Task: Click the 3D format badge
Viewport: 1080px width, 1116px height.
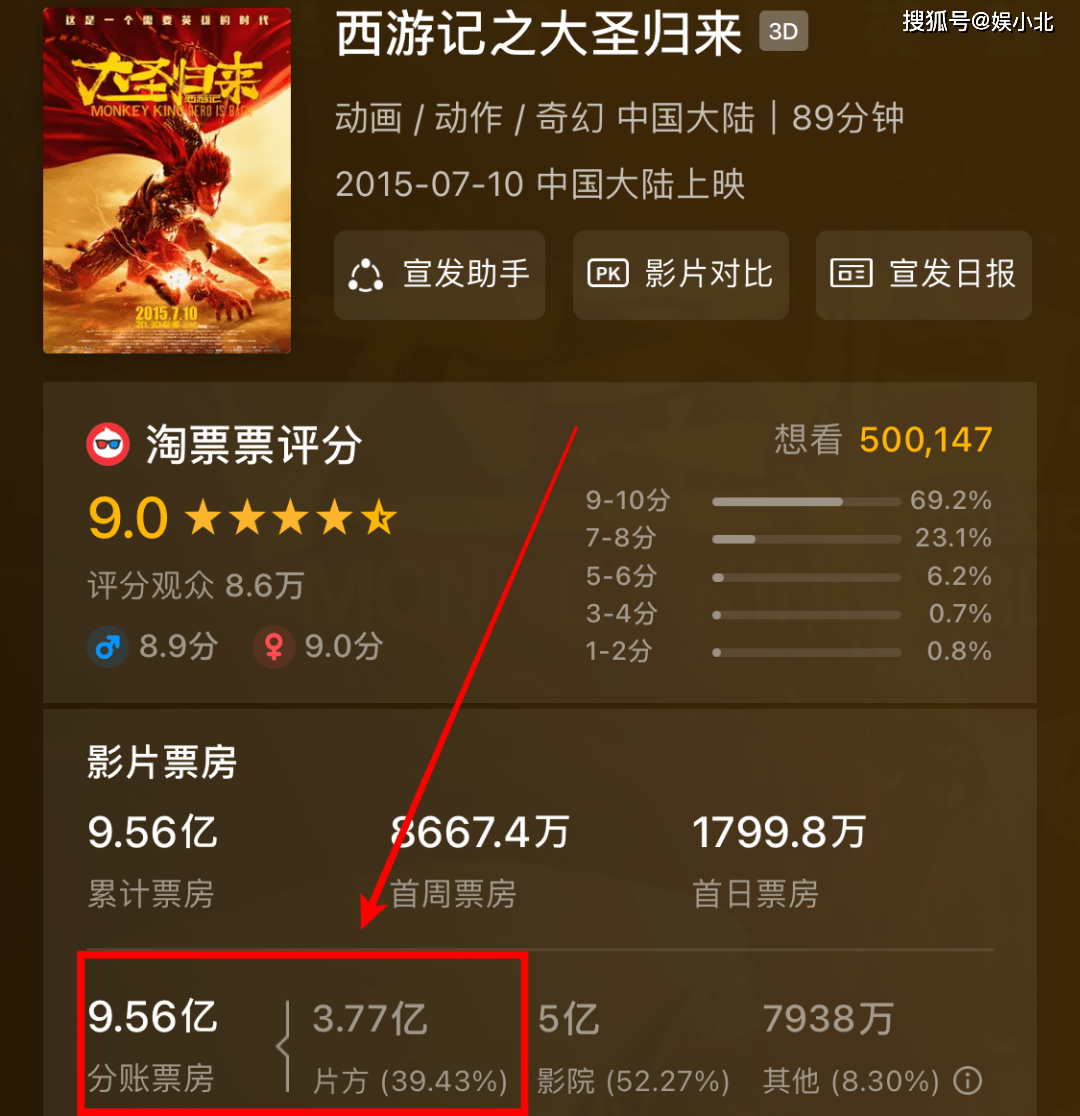Action: (x=783, y=31)
